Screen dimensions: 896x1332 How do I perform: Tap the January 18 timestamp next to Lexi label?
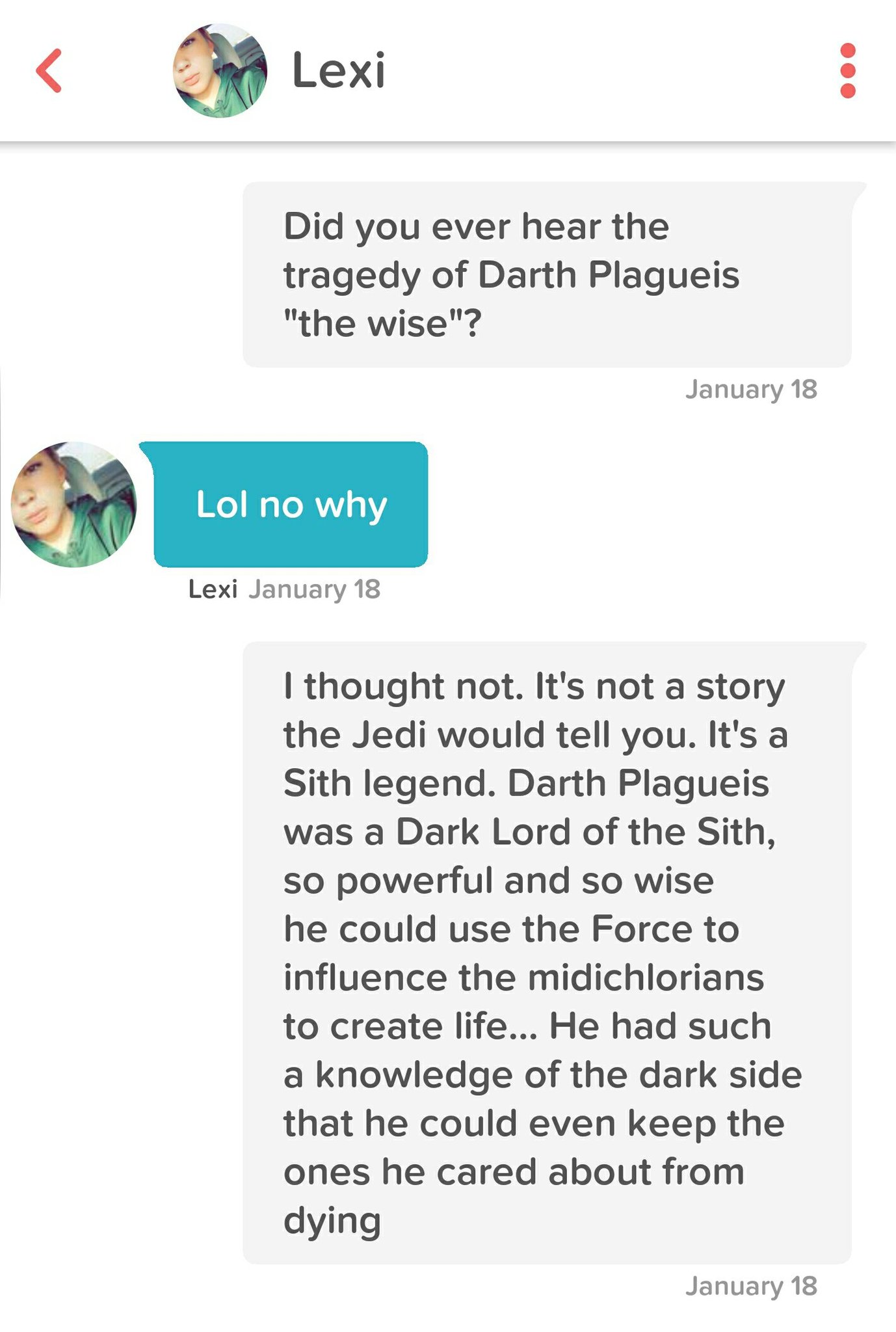(x=315, y=590)
